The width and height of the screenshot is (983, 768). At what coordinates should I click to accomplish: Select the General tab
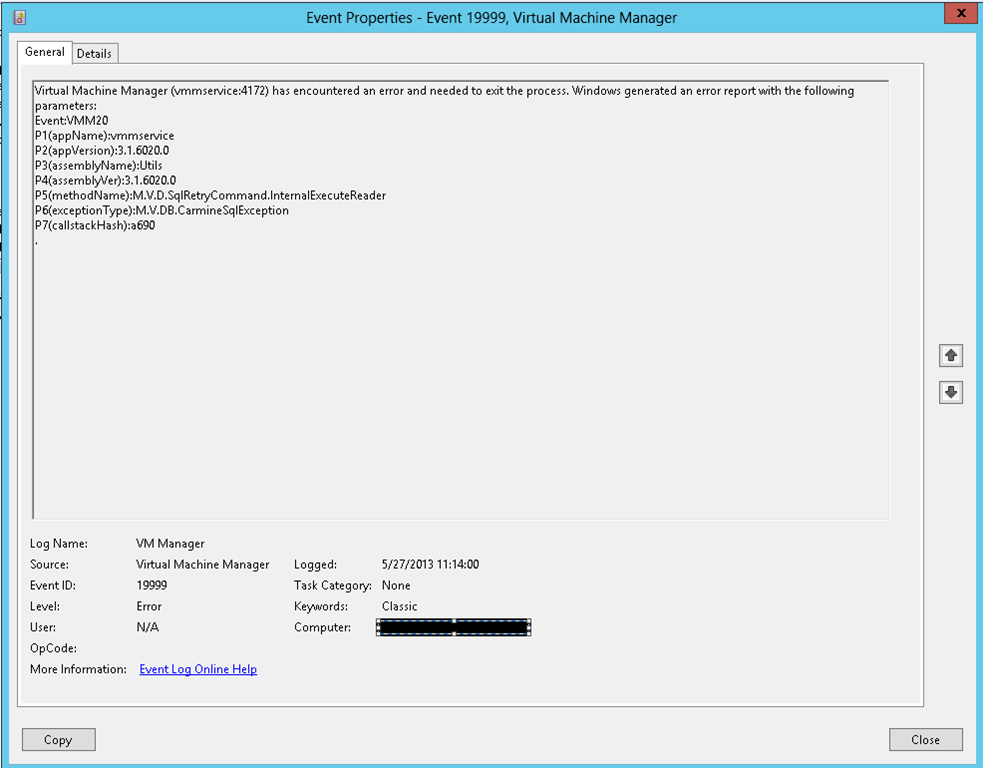point(45,52)
